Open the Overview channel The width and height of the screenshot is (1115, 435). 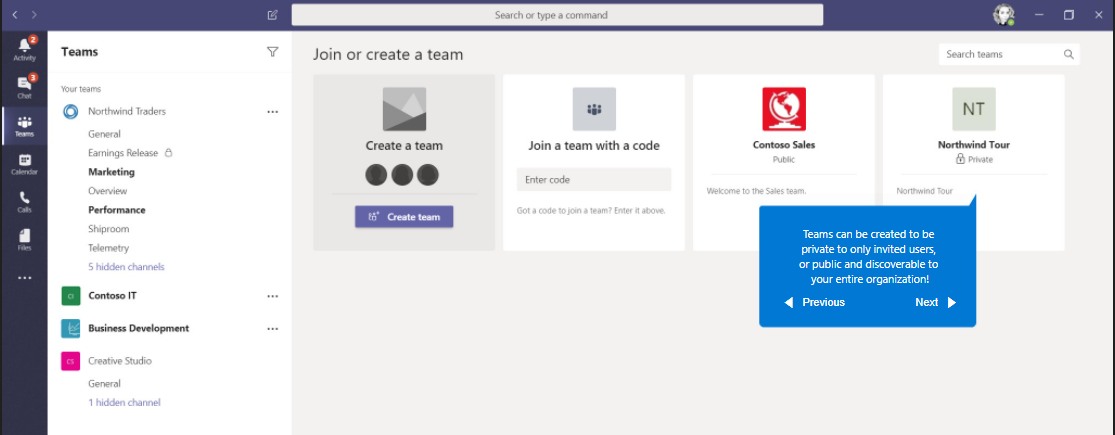pos(107,191)
